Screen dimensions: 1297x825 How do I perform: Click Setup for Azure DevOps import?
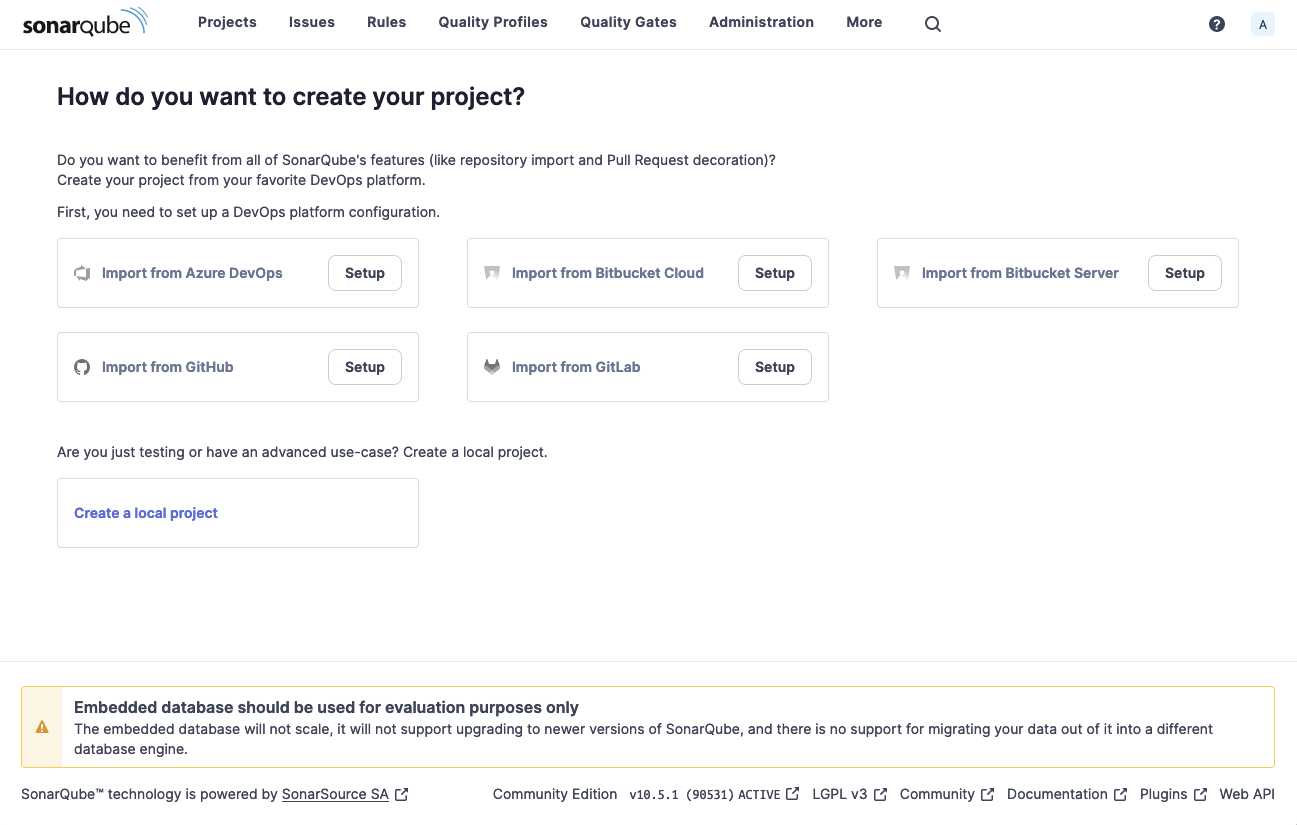pyautogui.click(x=365, y=273)
